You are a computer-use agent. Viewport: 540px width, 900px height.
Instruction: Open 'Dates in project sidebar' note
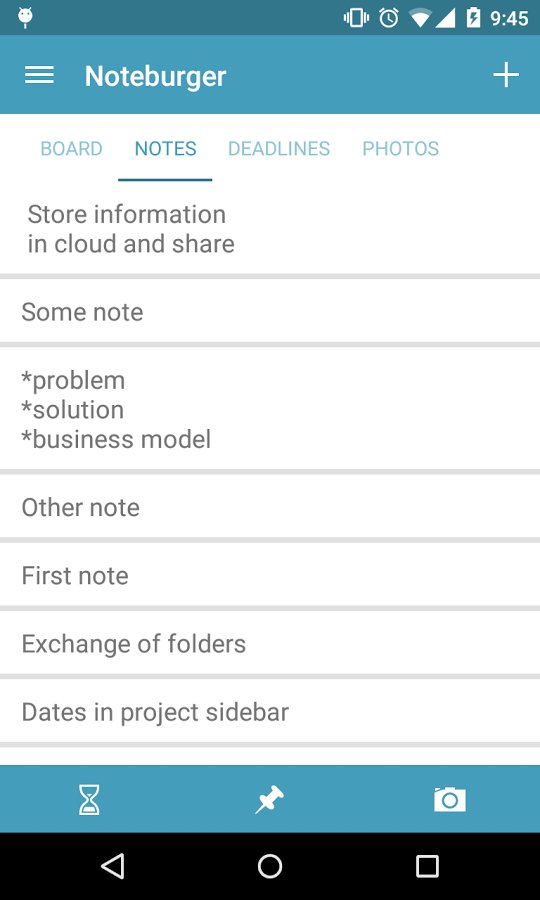270,712
